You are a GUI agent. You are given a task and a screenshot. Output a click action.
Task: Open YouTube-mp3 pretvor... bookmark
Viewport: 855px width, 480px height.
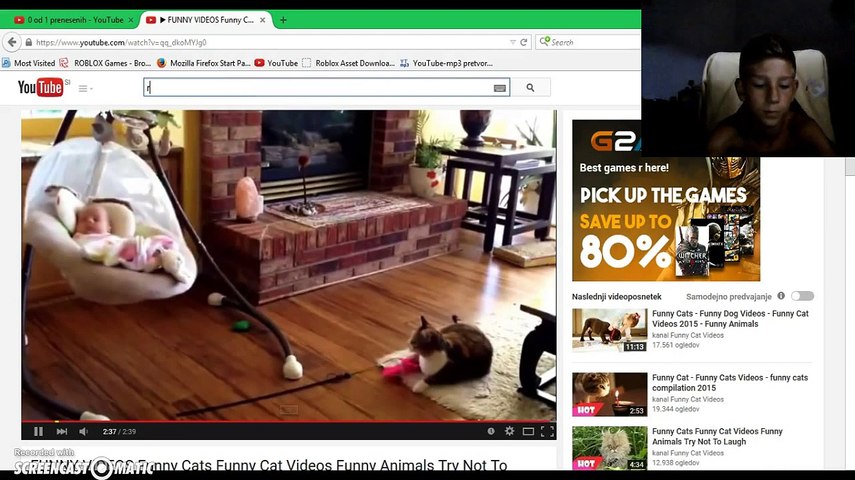(x=446, y=63)
